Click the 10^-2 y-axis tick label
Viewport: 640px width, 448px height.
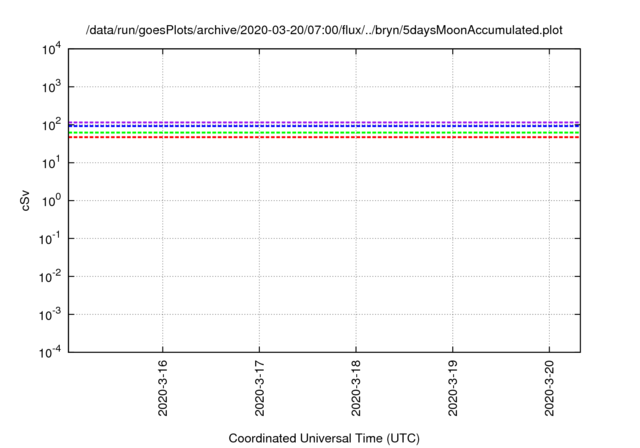50,277
